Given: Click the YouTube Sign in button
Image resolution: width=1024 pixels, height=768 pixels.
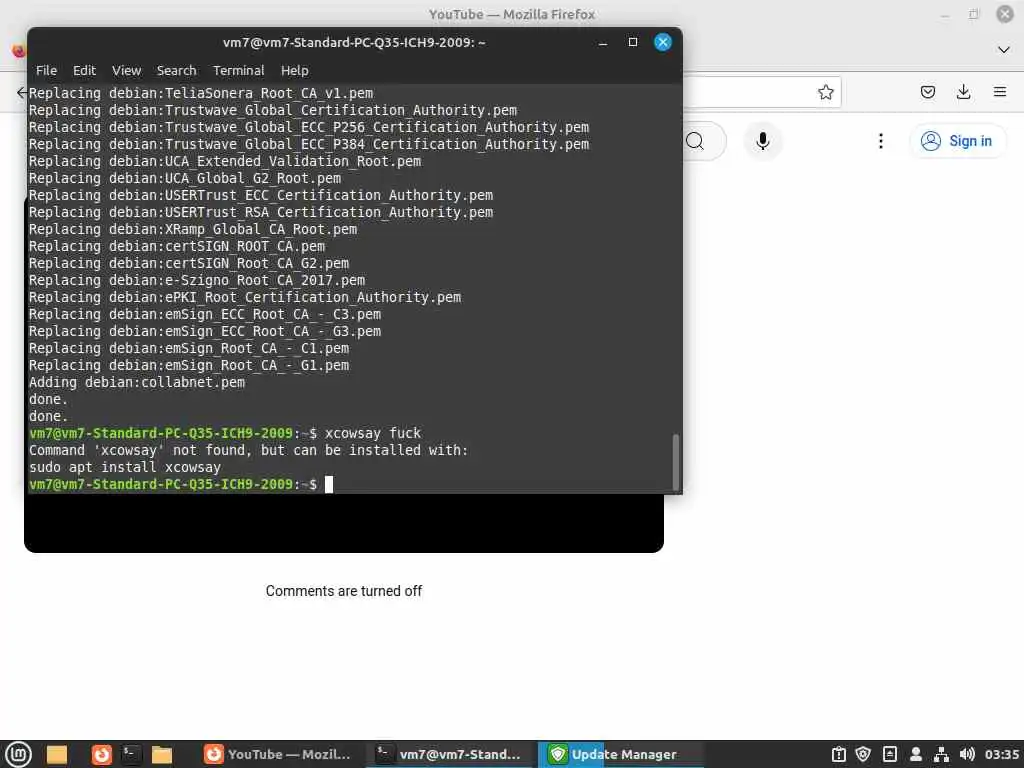Looking at the screenshot, I should (957, 141).
